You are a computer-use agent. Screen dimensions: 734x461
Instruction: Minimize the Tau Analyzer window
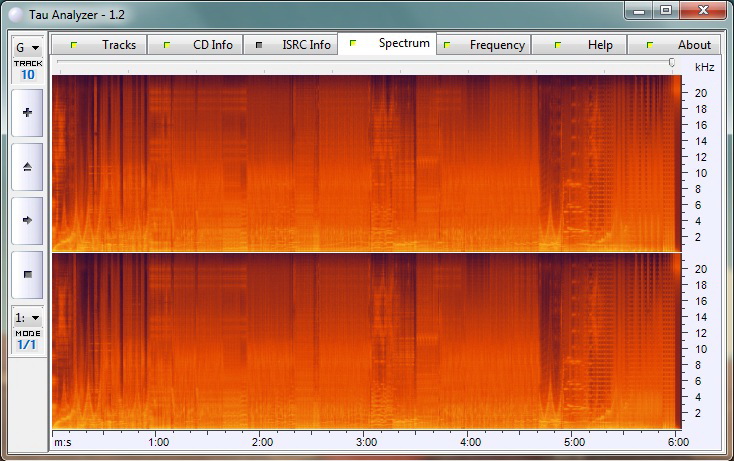(639, 11)
